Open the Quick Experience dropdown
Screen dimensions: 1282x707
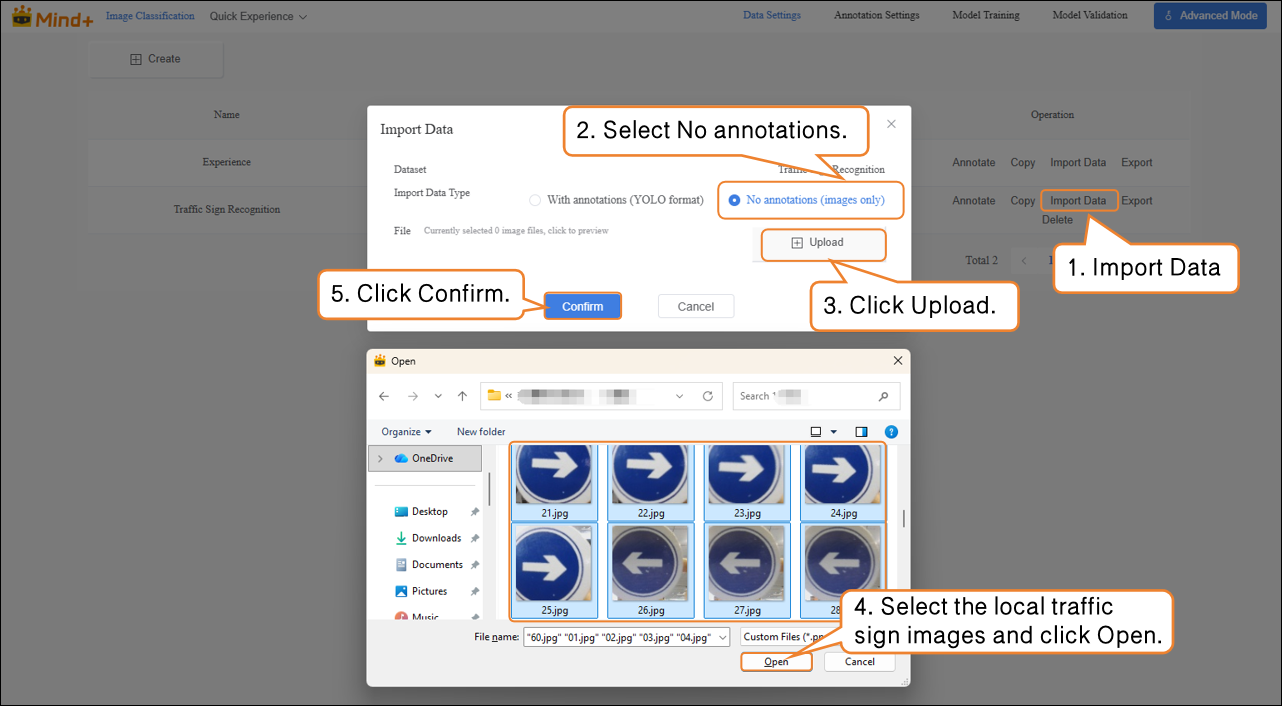[x=258, y=16]
